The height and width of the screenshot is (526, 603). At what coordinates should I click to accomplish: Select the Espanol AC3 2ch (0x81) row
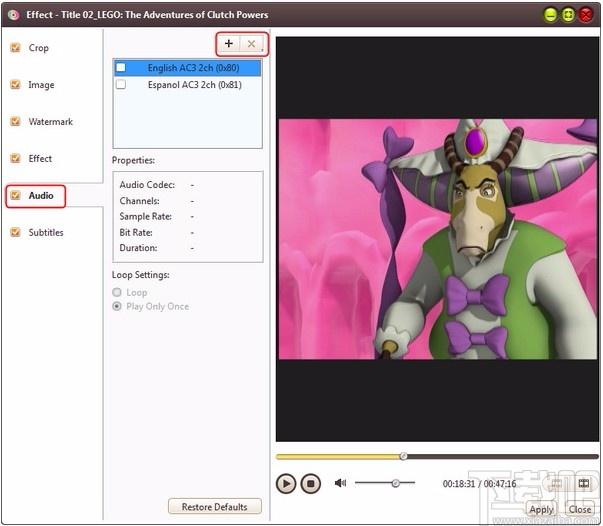[188, 85]
